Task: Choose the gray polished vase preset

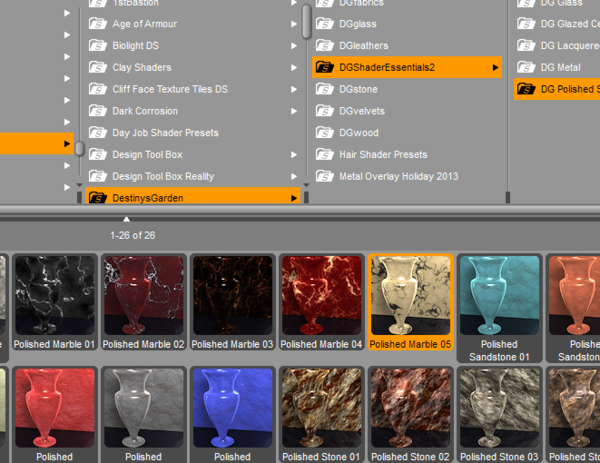Action: 143,415
